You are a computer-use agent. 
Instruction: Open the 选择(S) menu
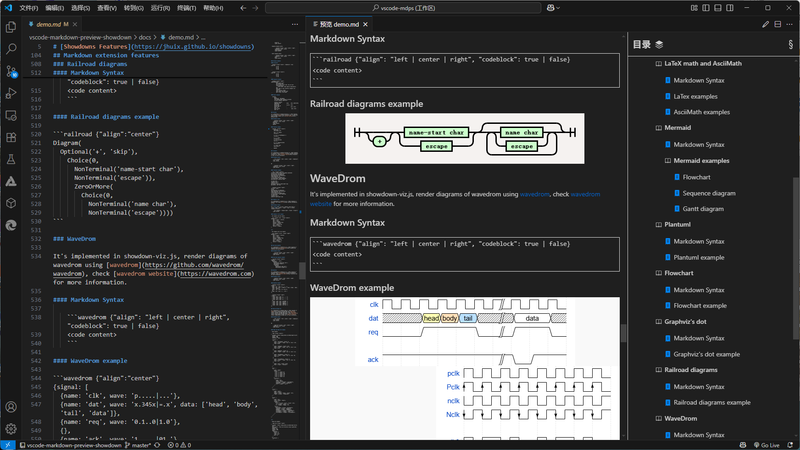pos(80,8)
